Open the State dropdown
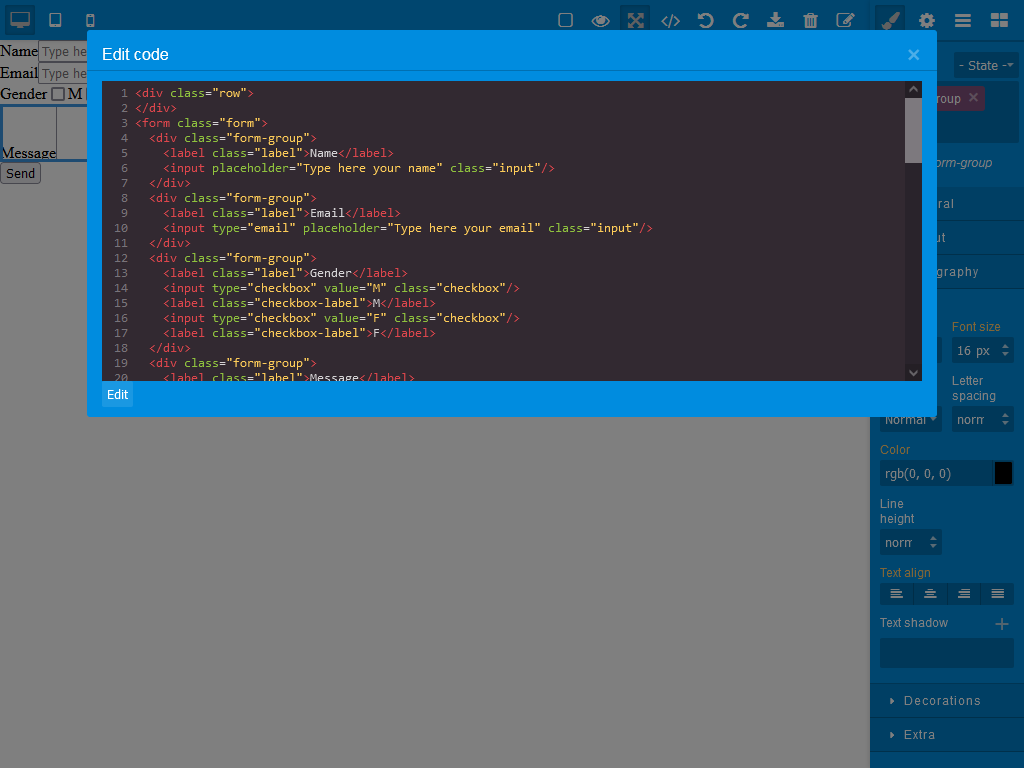The width and height of the screenshot is (1024, 768). pyautogui.click(x=986, y=65)
